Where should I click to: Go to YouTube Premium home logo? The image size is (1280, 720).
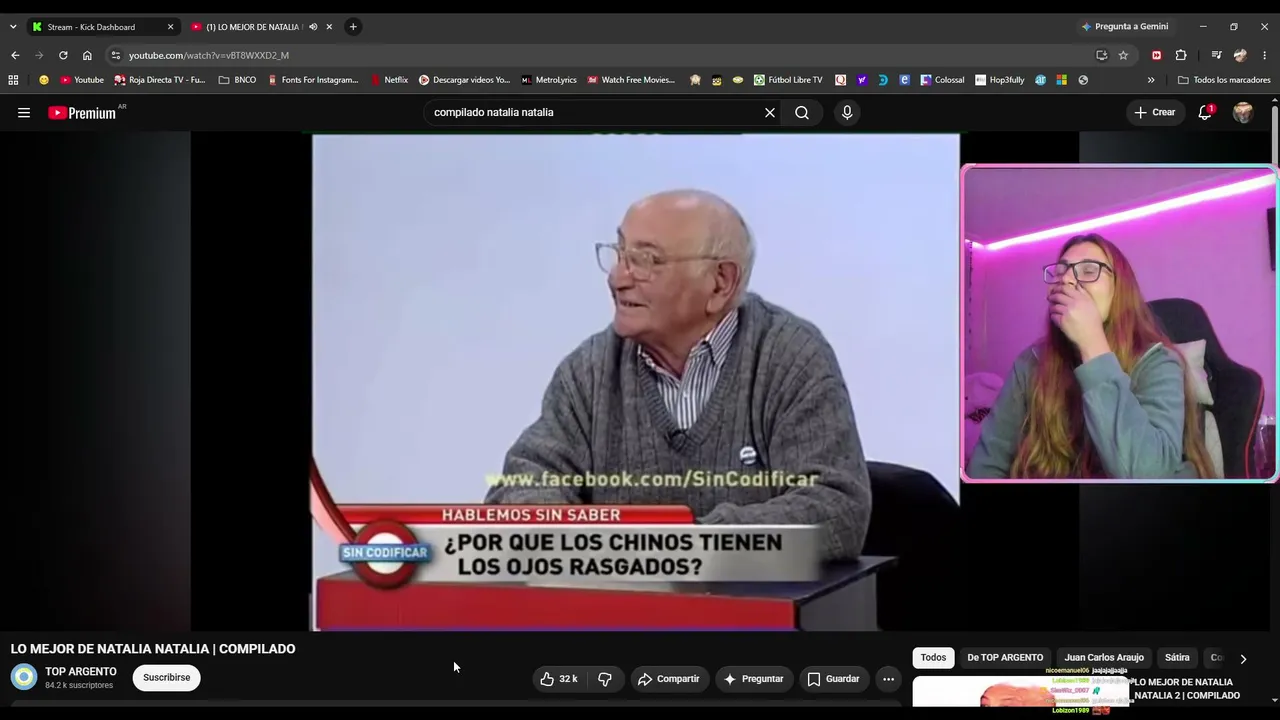tap(82, 113)
